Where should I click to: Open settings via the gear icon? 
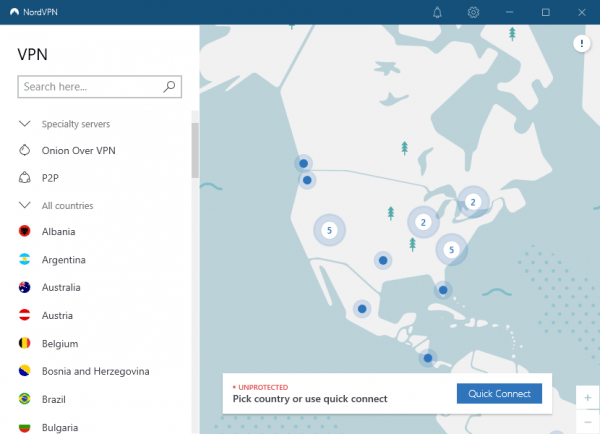(x=474, y=12)
